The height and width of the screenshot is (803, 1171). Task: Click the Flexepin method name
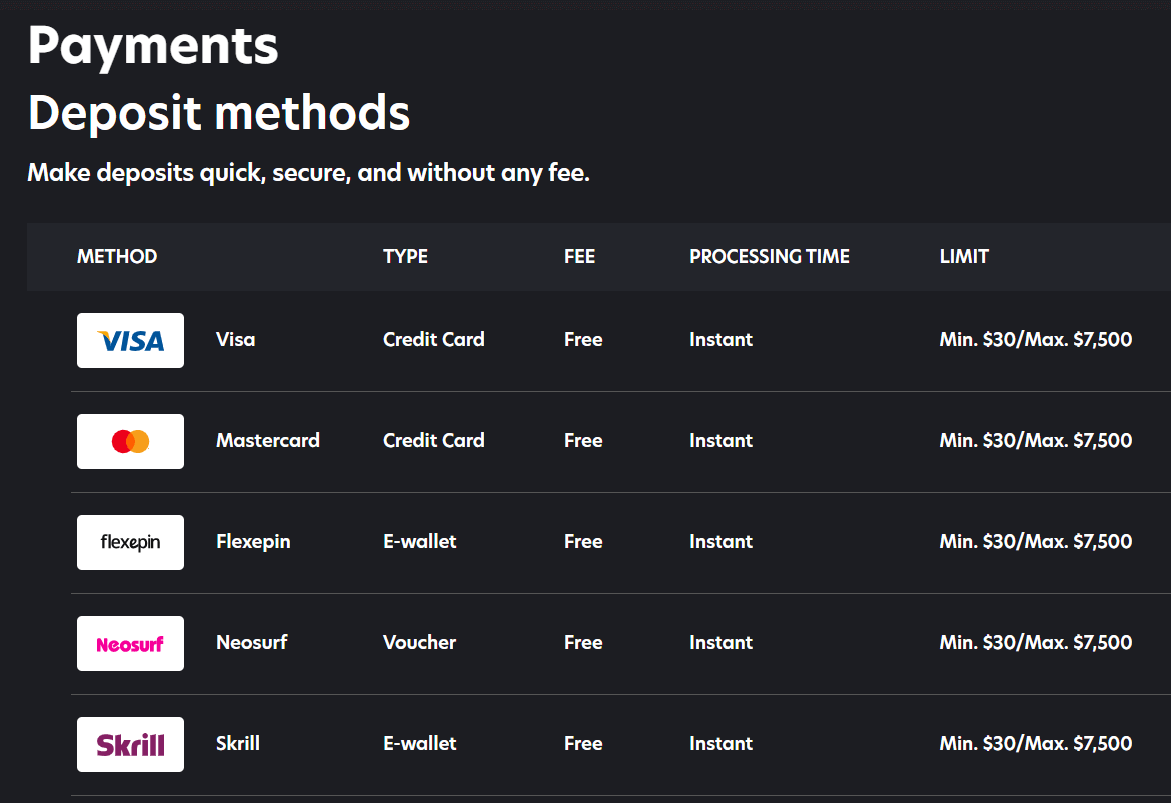point(253,542)
